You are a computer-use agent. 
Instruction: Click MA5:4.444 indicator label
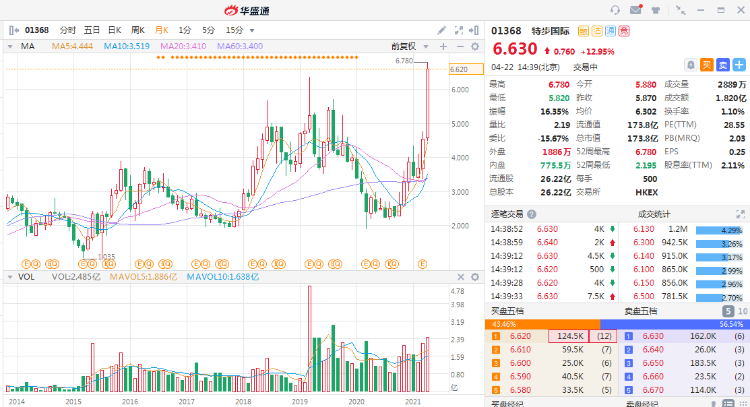pos(72,46)
